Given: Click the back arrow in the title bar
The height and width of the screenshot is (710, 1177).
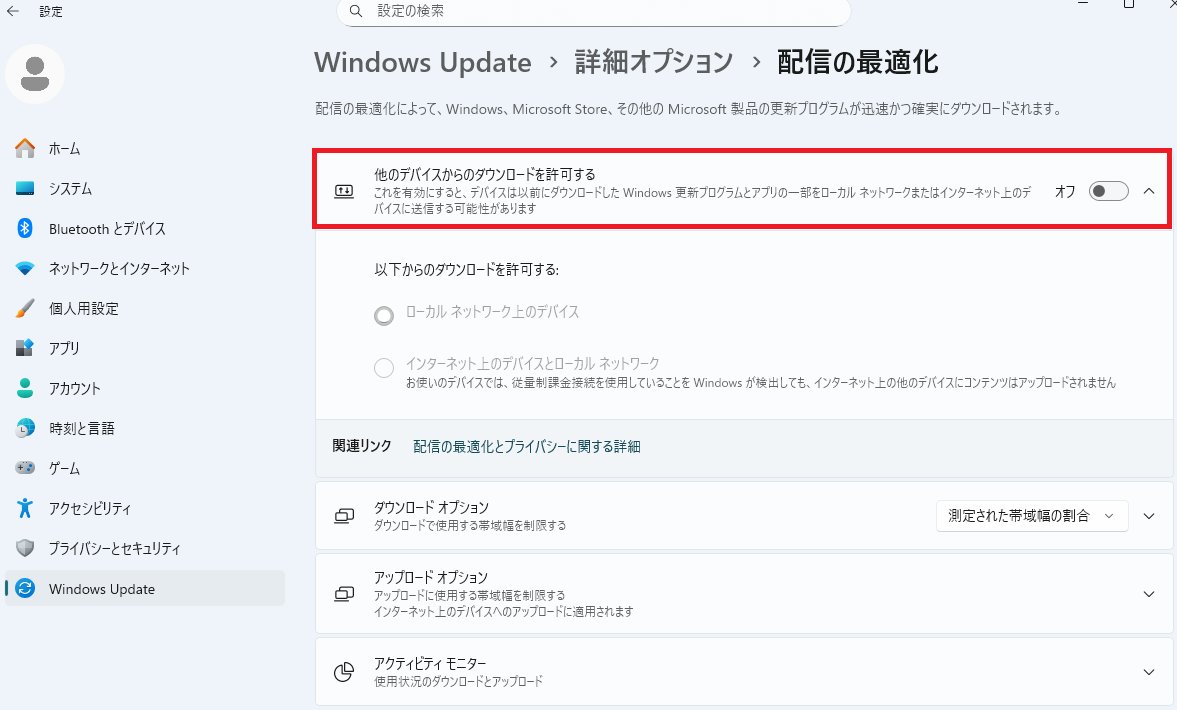Looking at the screenshot, I should point(13,11).
